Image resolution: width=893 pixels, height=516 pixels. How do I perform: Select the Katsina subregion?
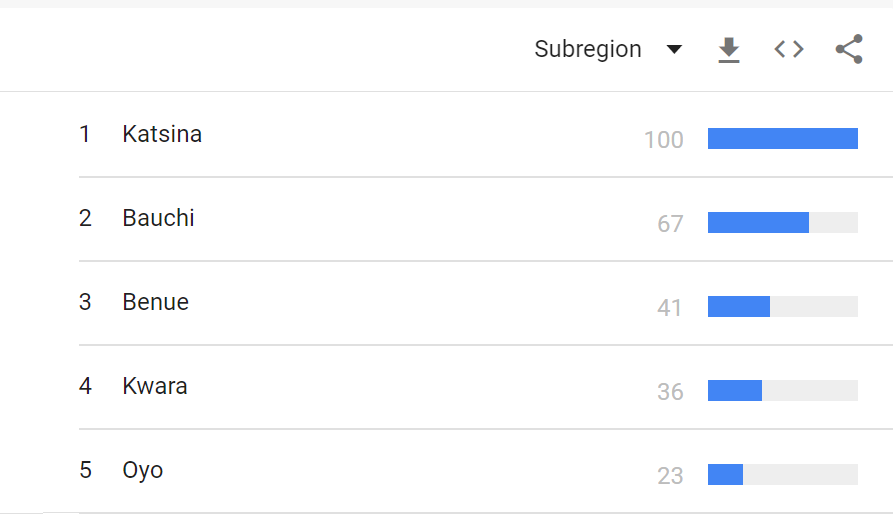pos(162,134)
